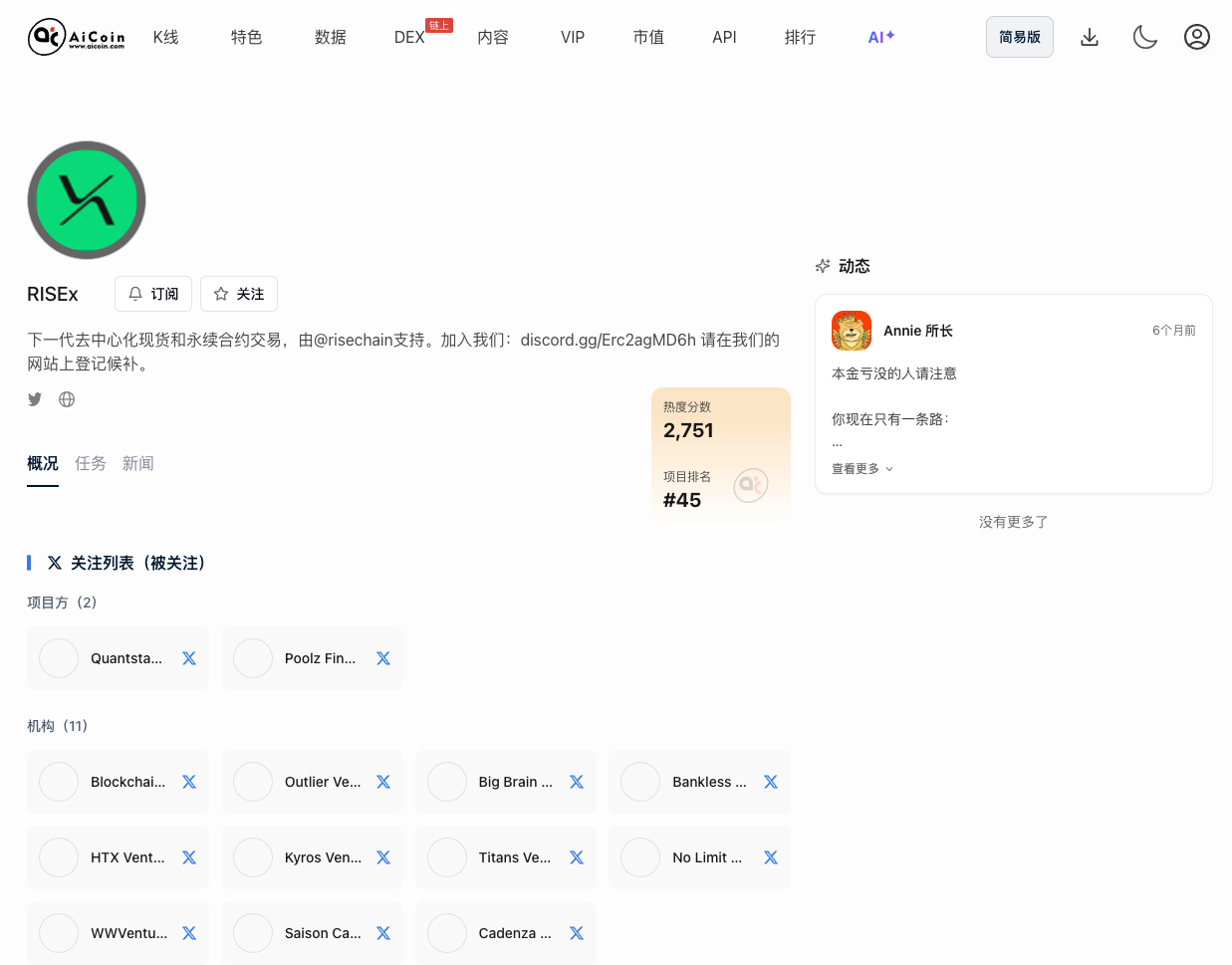
Task: Open the VIP menu item
Action: [x=573, y=37]
